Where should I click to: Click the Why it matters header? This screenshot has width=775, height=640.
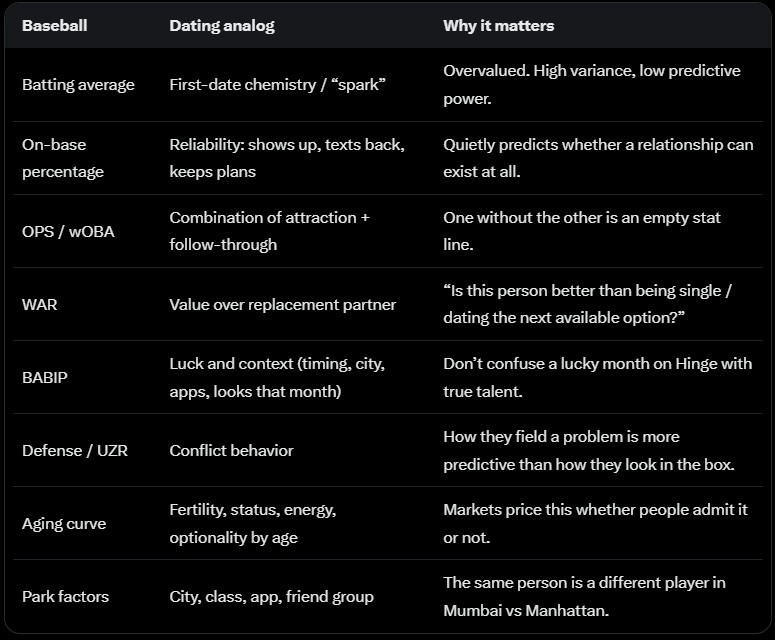pos(498,26)
